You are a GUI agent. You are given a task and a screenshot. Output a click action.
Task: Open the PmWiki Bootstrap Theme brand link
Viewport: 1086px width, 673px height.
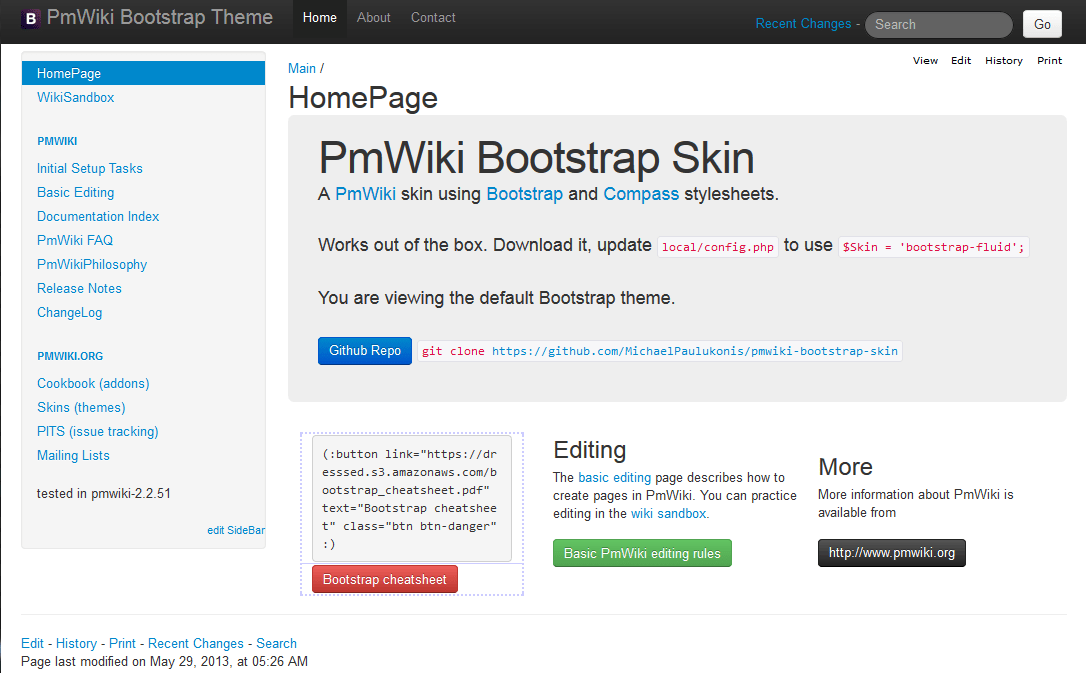click(x=159, y=17)
